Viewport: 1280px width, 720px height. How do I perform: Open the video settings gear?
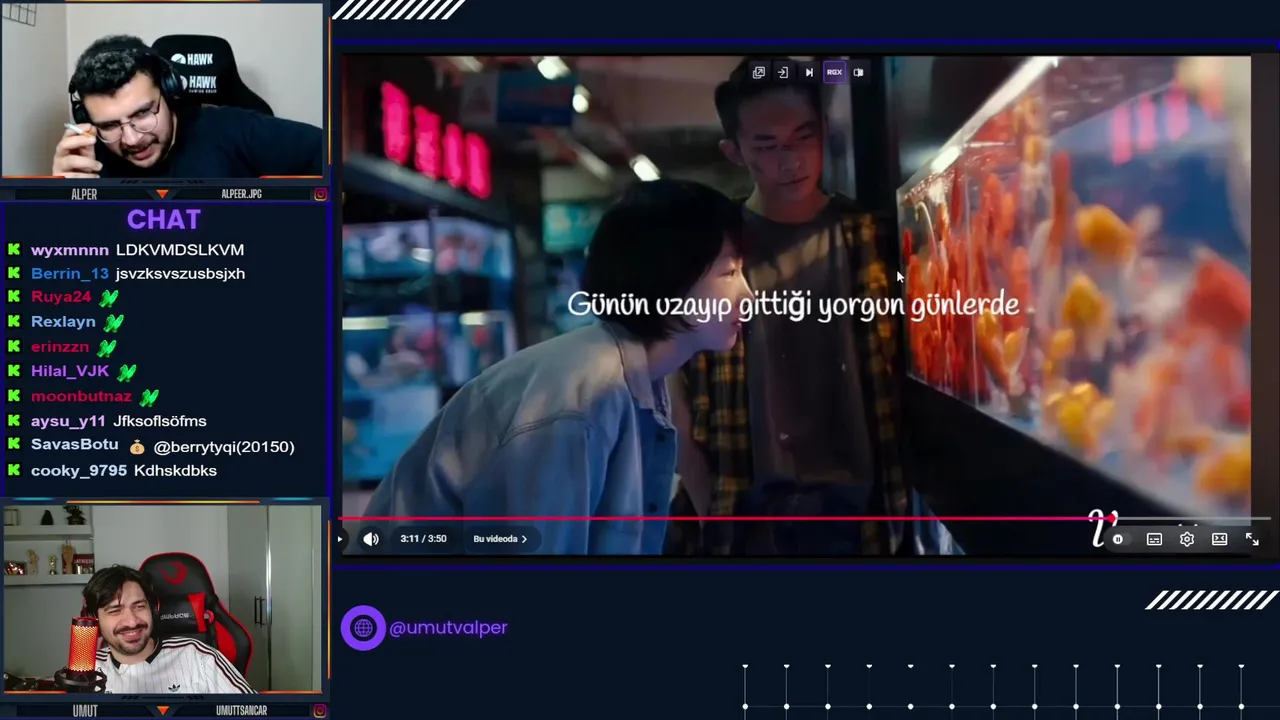tap(1187, 539)
